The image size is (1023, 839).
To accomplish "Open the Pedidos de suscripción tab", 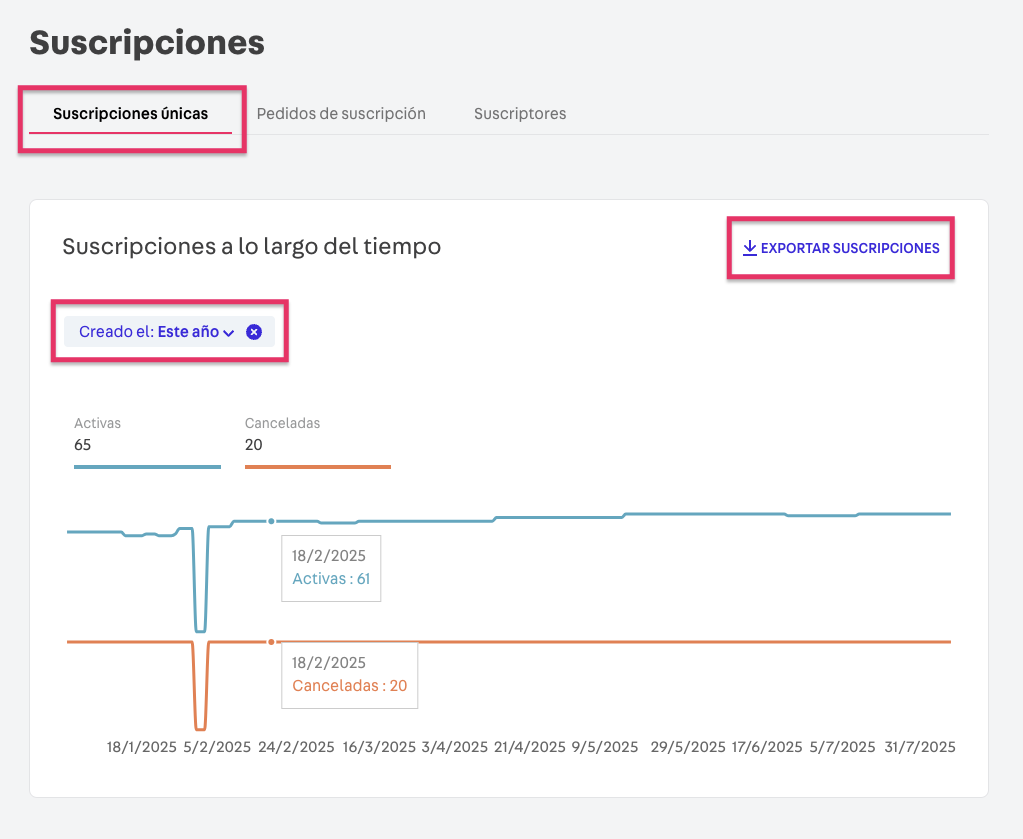I will 341,114.
